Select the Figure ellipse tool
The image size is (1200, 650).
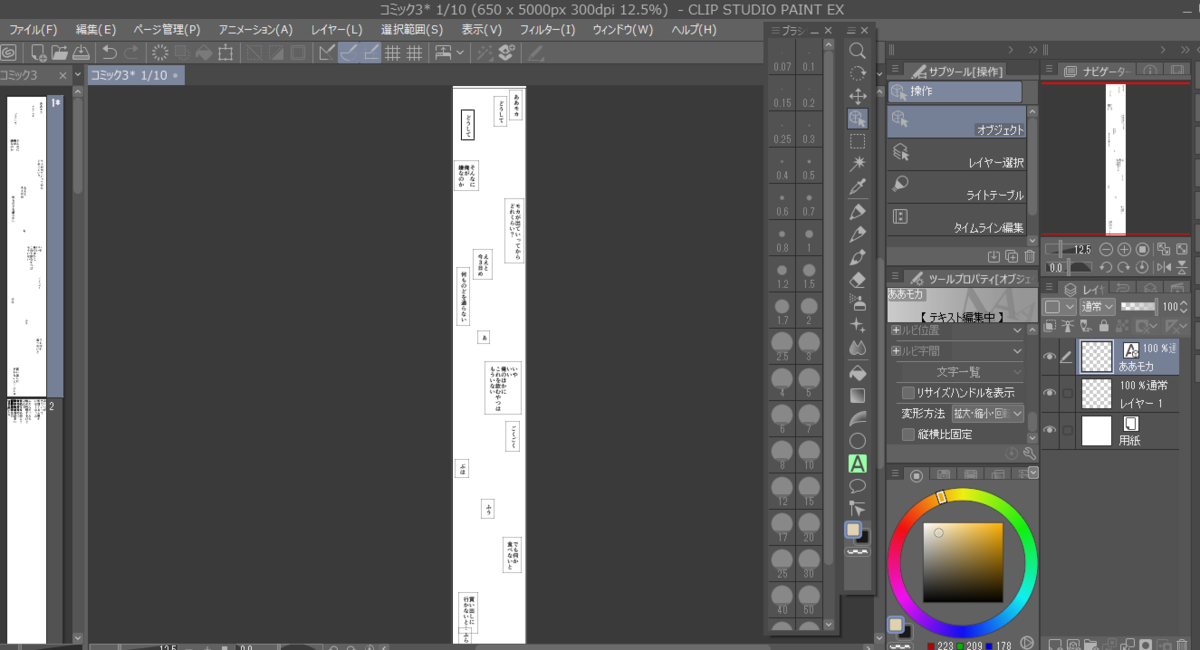[x=857, y=440]
